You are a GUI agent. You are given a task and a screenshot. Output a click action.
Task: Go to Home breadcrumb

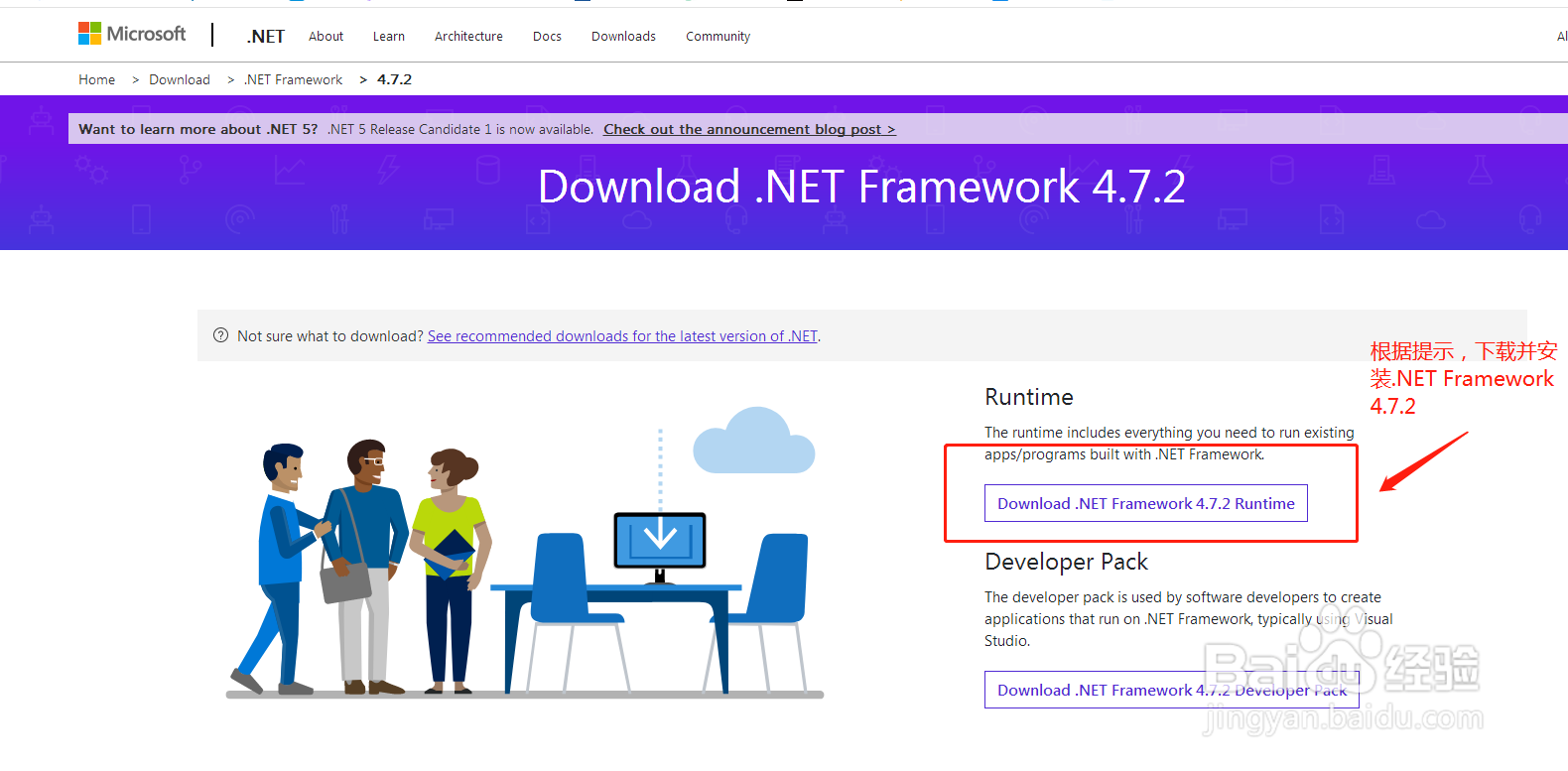coord(97,79)
